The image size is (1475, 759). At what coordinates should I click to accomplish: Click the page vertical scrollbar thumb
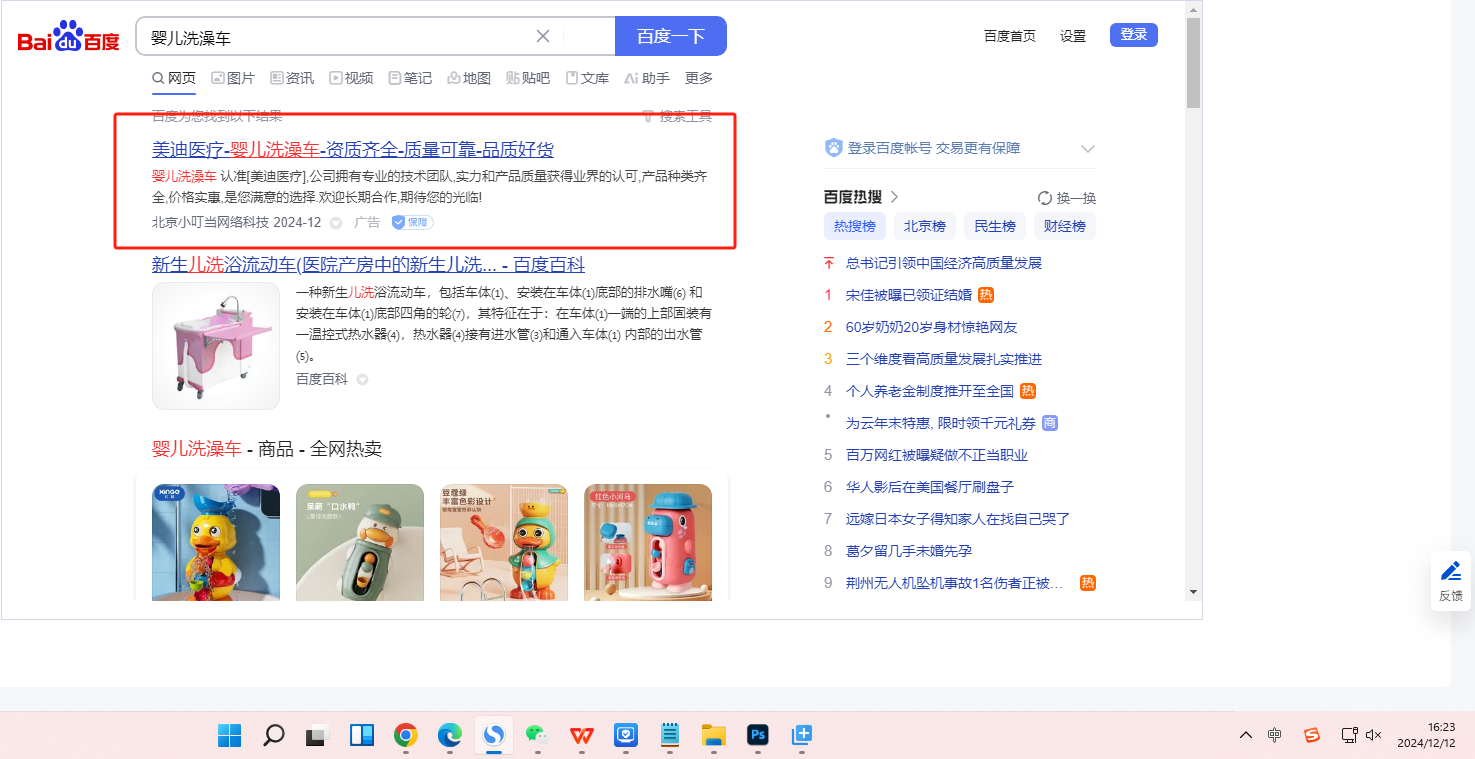tap(1193, 62)
